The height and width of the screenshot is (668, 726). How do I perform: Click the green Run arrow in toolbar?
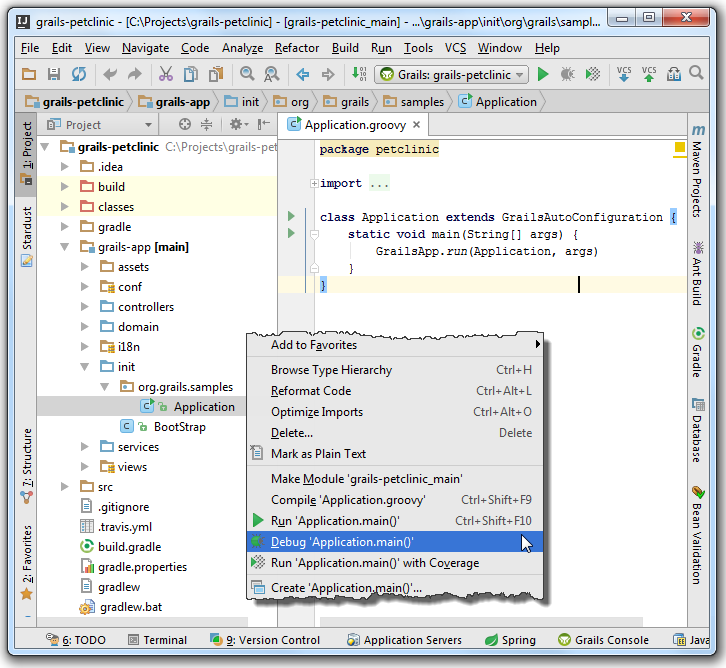tap(543, 74)
